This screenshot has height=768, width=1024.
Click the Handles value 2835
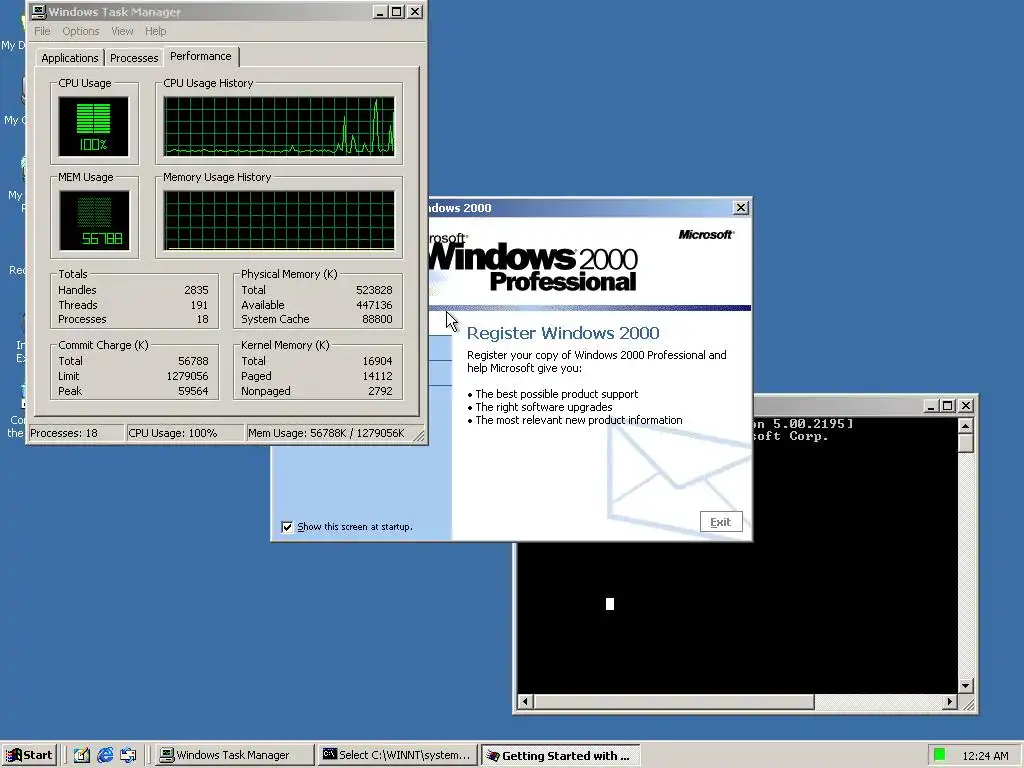click(196, 290)
